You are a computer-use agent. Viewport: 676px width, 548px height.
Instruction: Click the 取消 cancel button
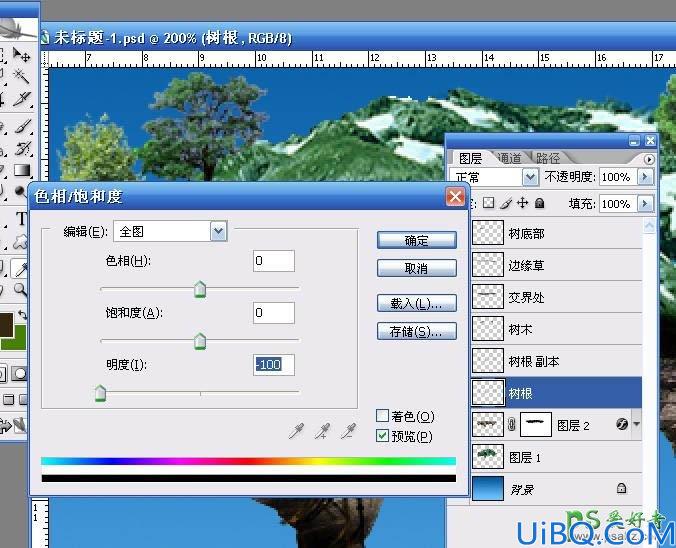tap(416, 268)
